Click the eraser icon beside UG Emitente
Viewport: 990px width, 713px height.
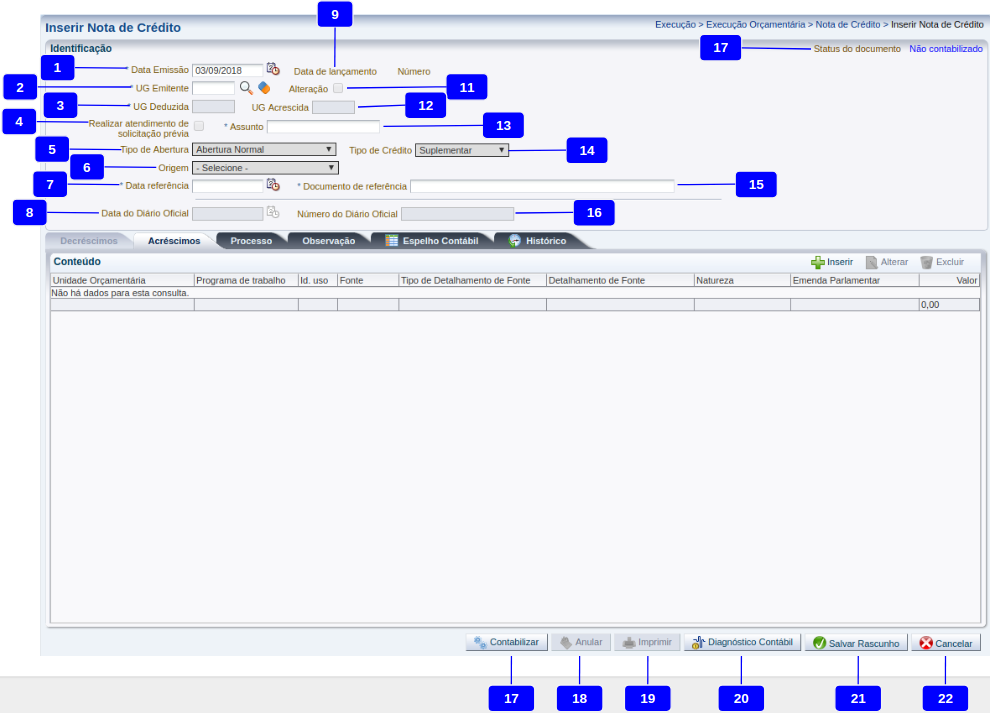click(264, 88)
